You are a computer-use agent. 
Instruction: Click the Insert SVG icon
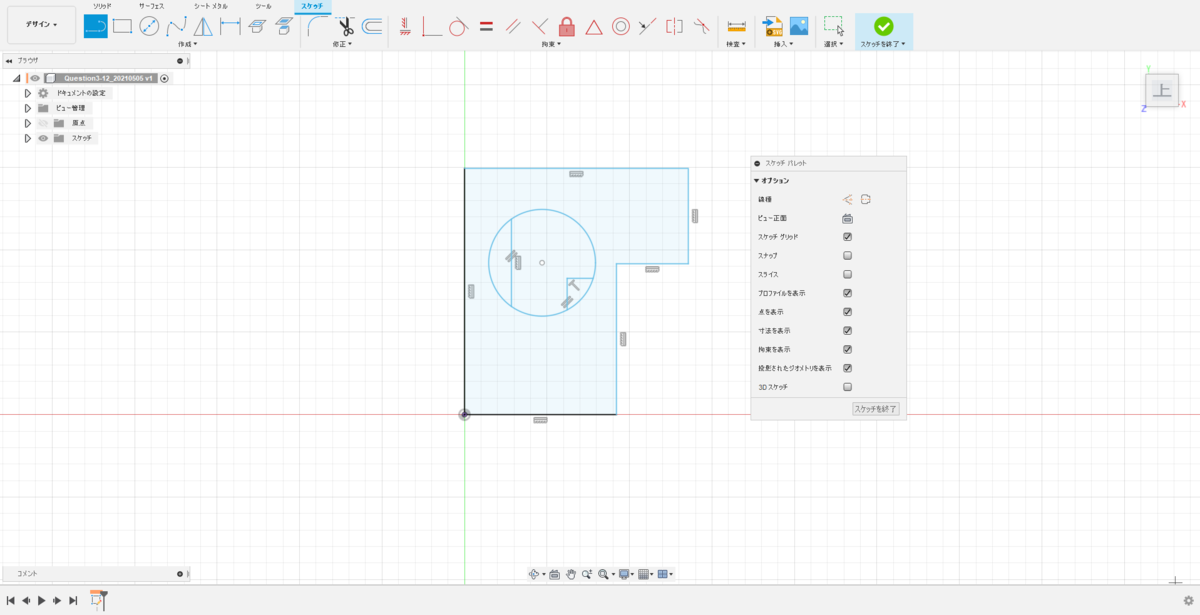tap(772, 27)
